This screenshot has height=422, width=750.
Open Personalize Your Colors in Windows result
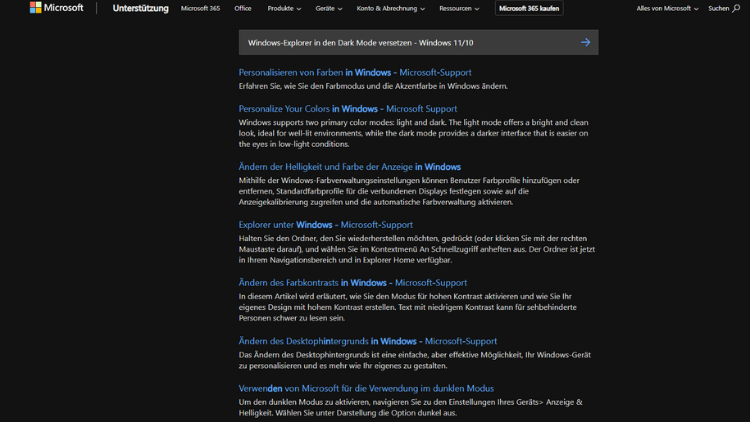[348, 109]
